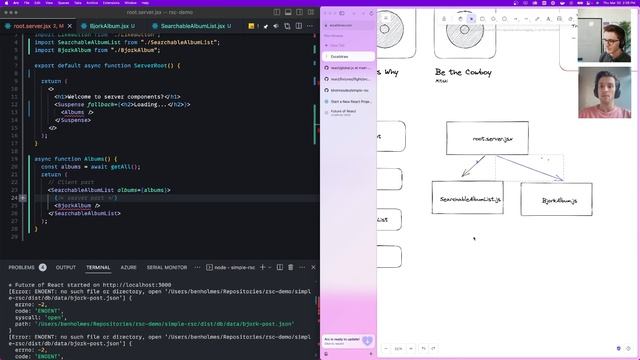Reset the Excalidraw zoom percentage
Screen dimensions: 640x360
398,349
